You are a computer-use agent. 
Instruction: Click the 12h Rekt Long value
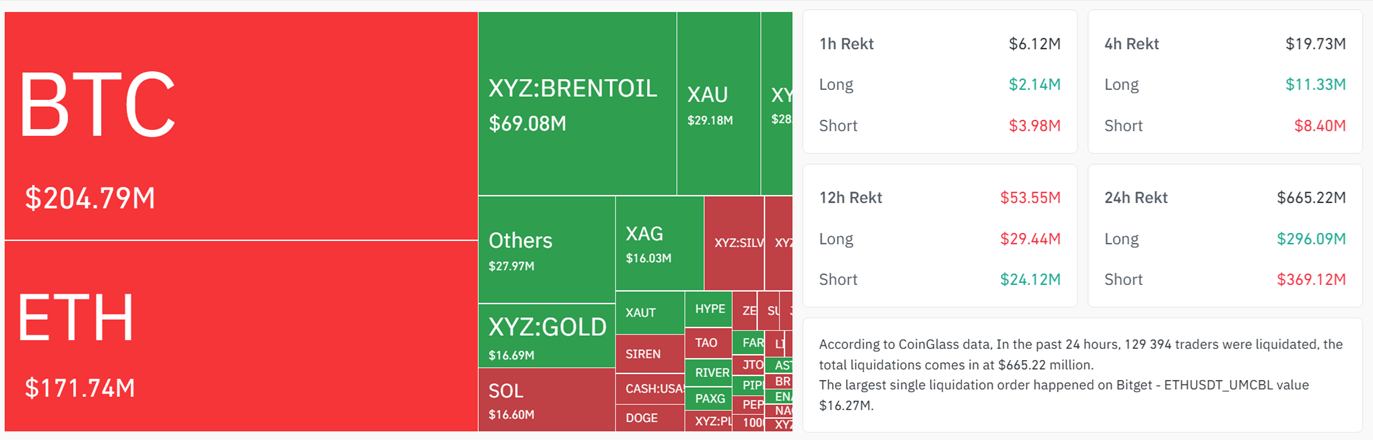1030,239
